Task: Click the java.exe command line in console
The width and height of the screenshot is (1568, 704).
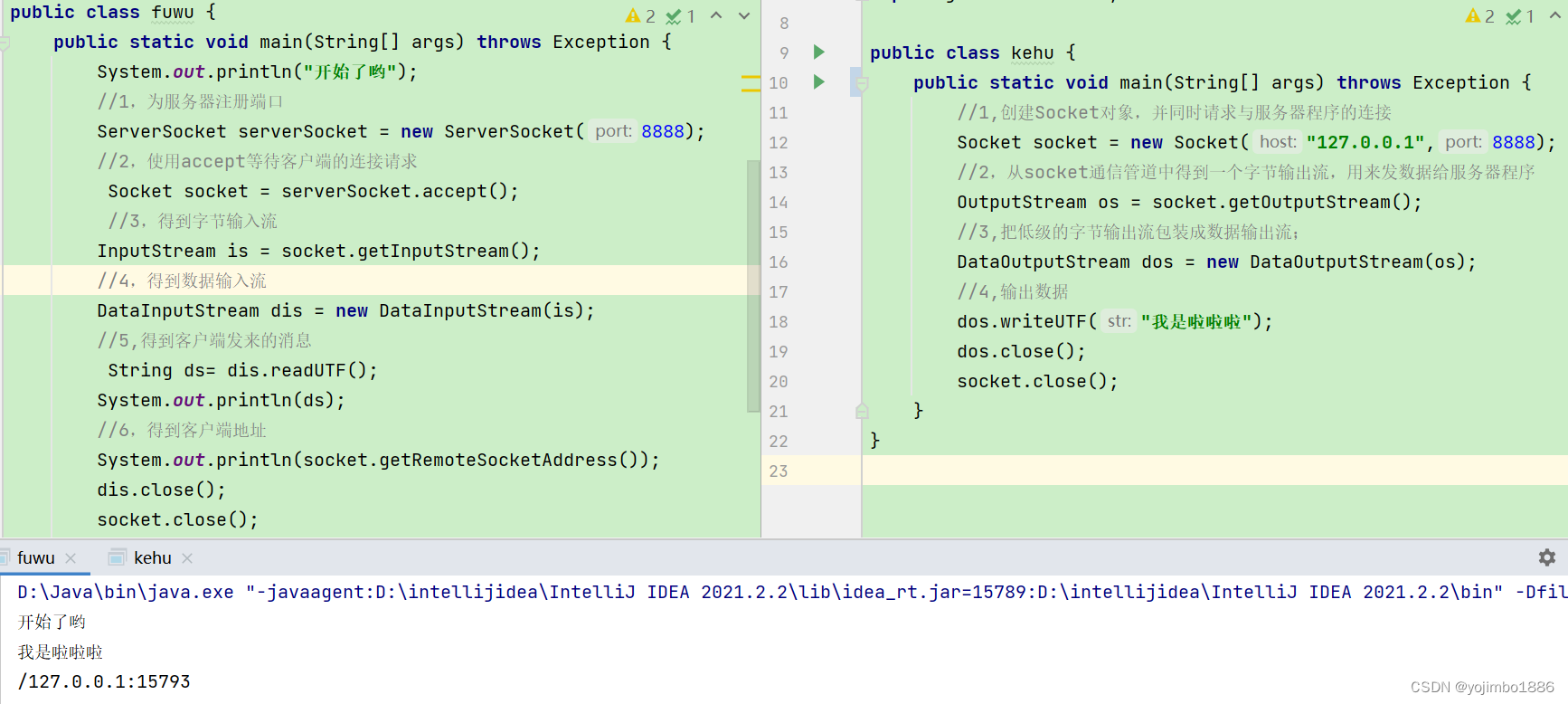Action: [x=792, y=592]
